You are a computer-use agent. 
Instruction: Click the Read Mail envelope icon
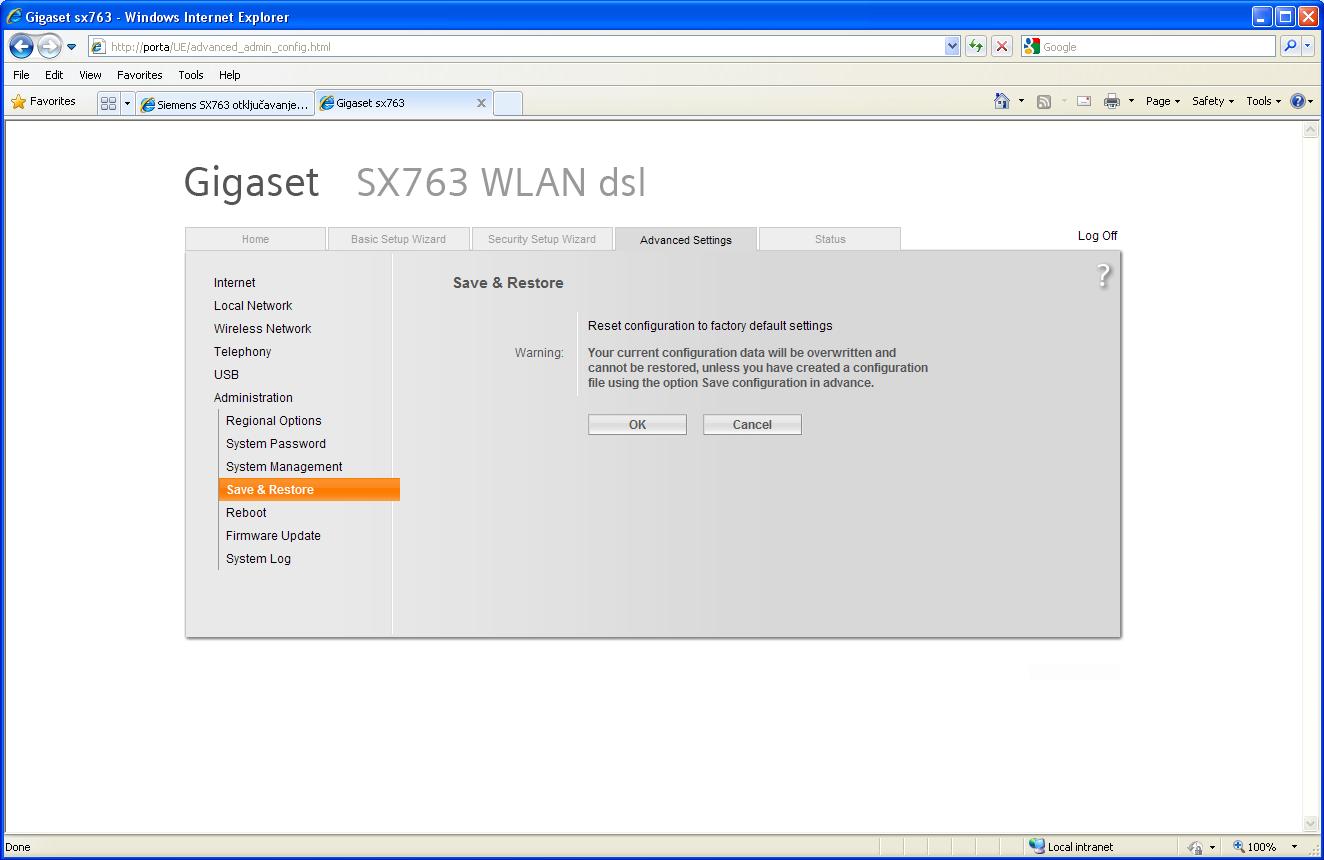(1084, 101)
